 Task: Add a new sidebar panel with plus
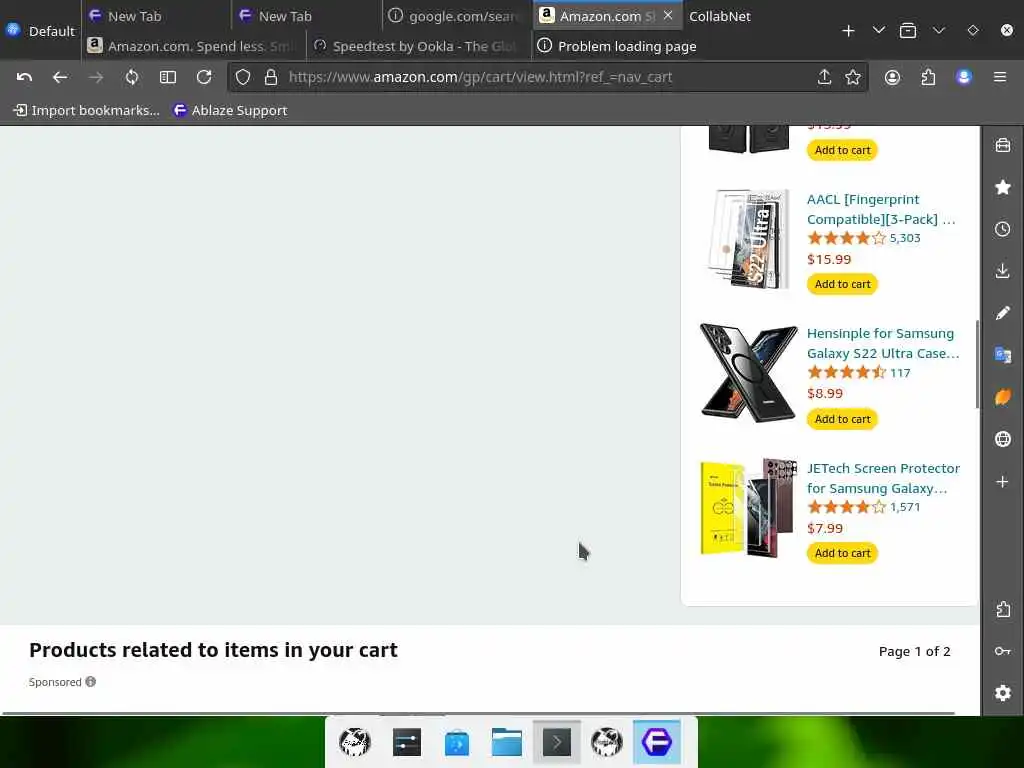1003,482
